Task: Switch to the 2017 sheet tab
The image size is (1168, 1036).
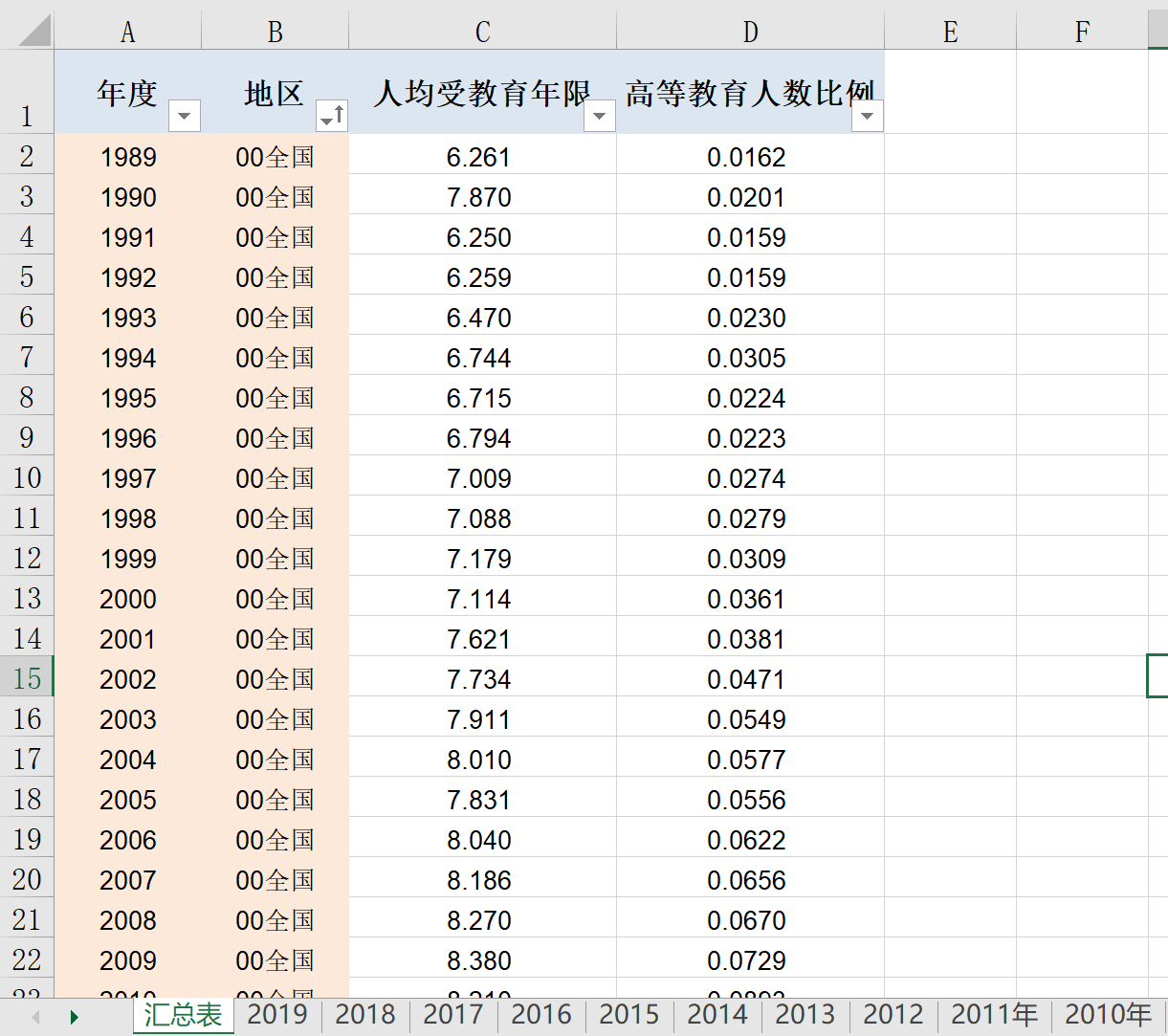Action: [x=453, y=1014]
